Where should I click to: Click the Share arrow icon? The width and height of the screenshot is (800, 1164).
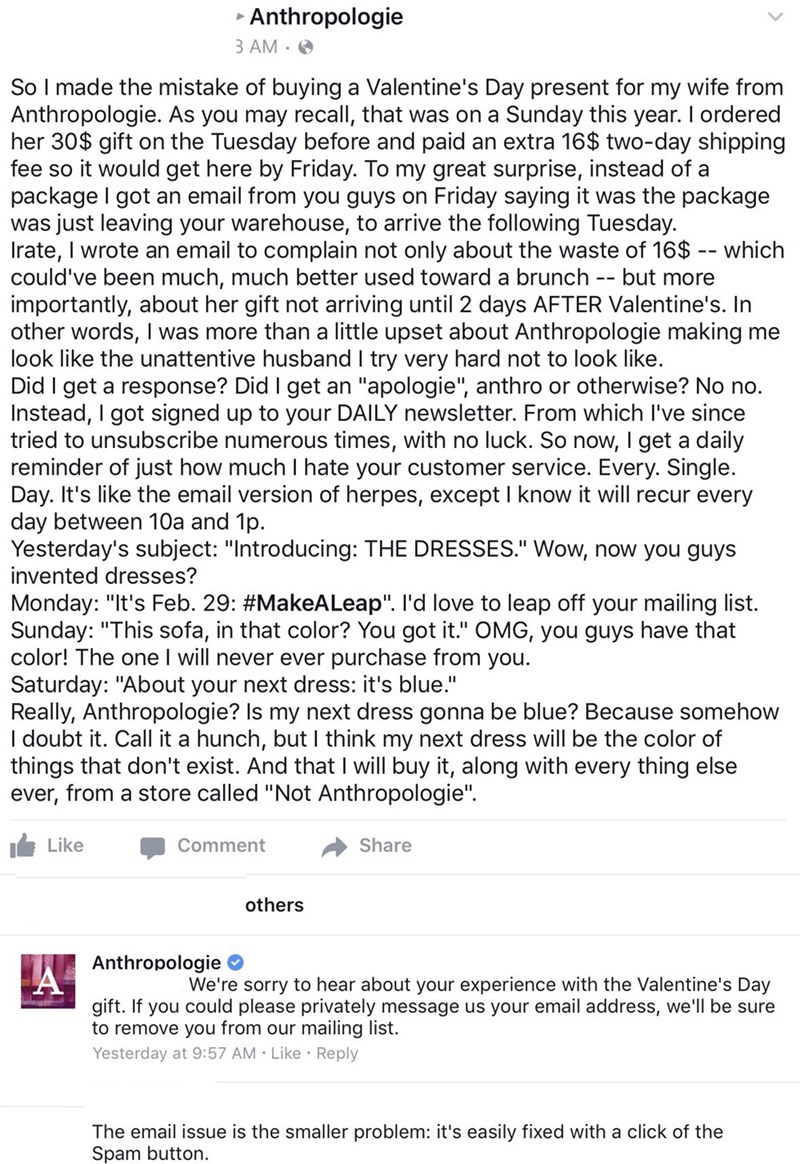tap(333, 846)
